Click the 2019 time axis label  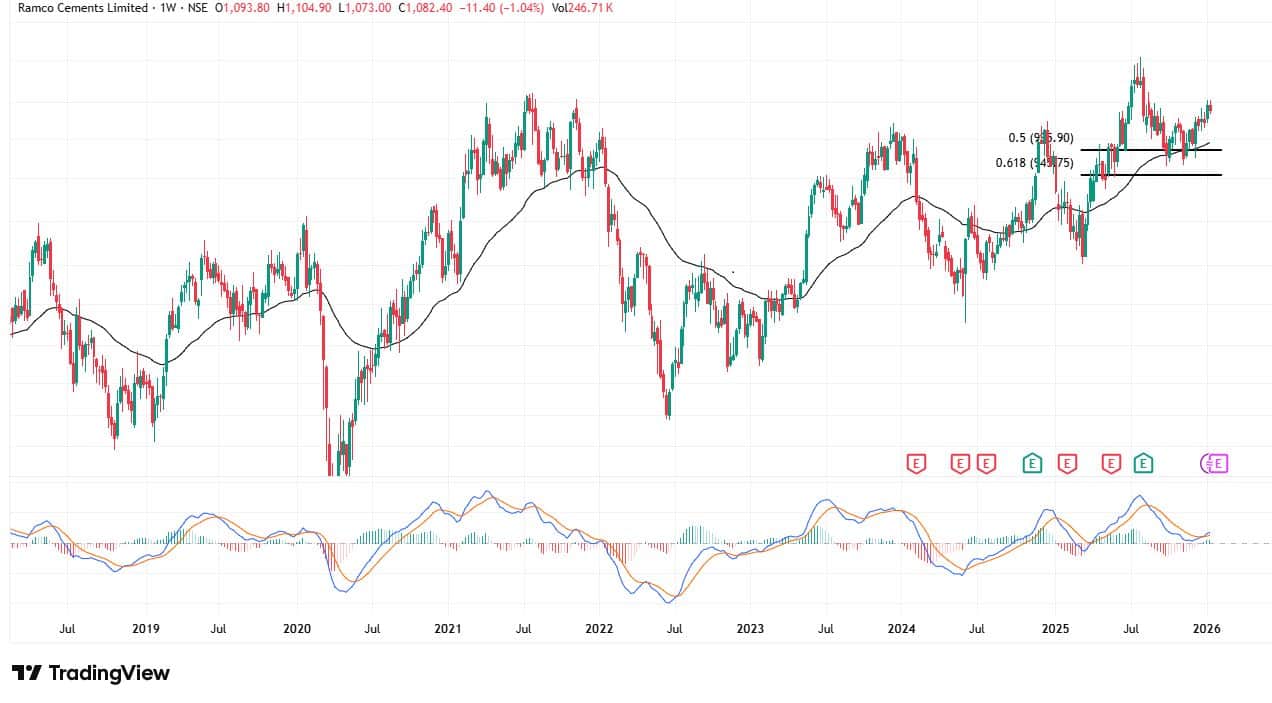point(146,629)
